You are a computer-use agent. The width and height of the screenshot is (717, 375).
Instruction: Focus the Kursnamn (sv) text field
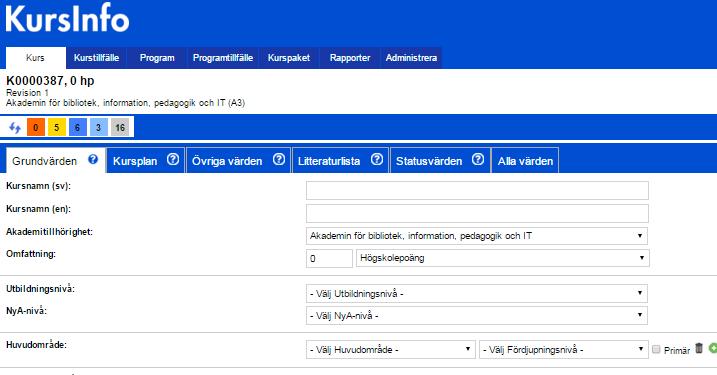click(x=477, y=190)
